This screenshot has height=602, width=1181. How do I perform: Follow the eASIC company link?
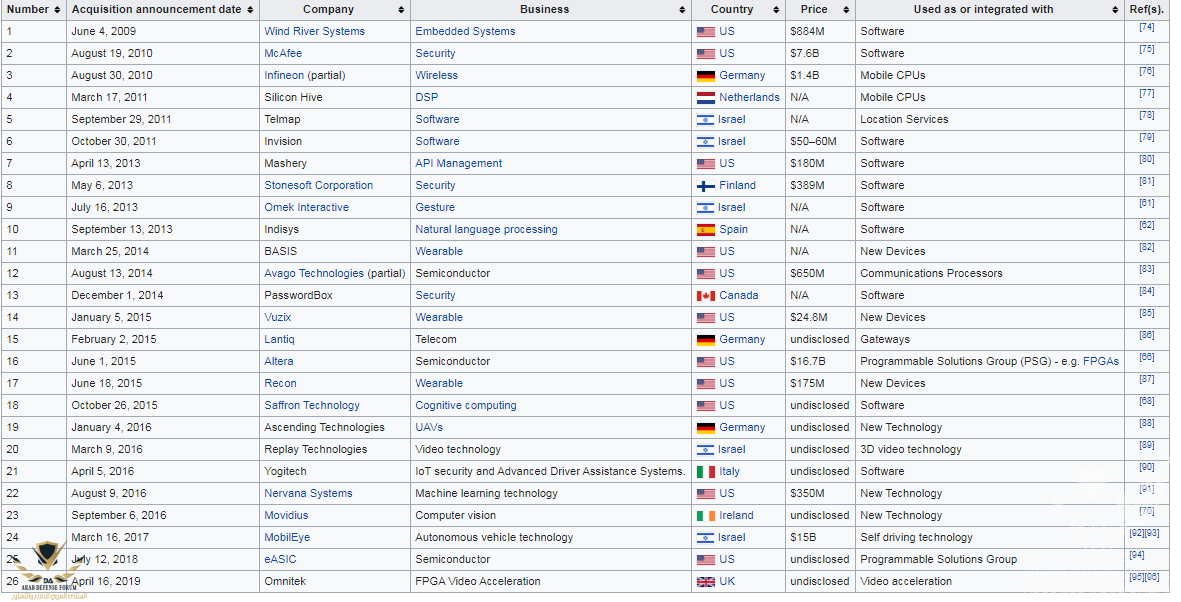click(x=280, y=559)
